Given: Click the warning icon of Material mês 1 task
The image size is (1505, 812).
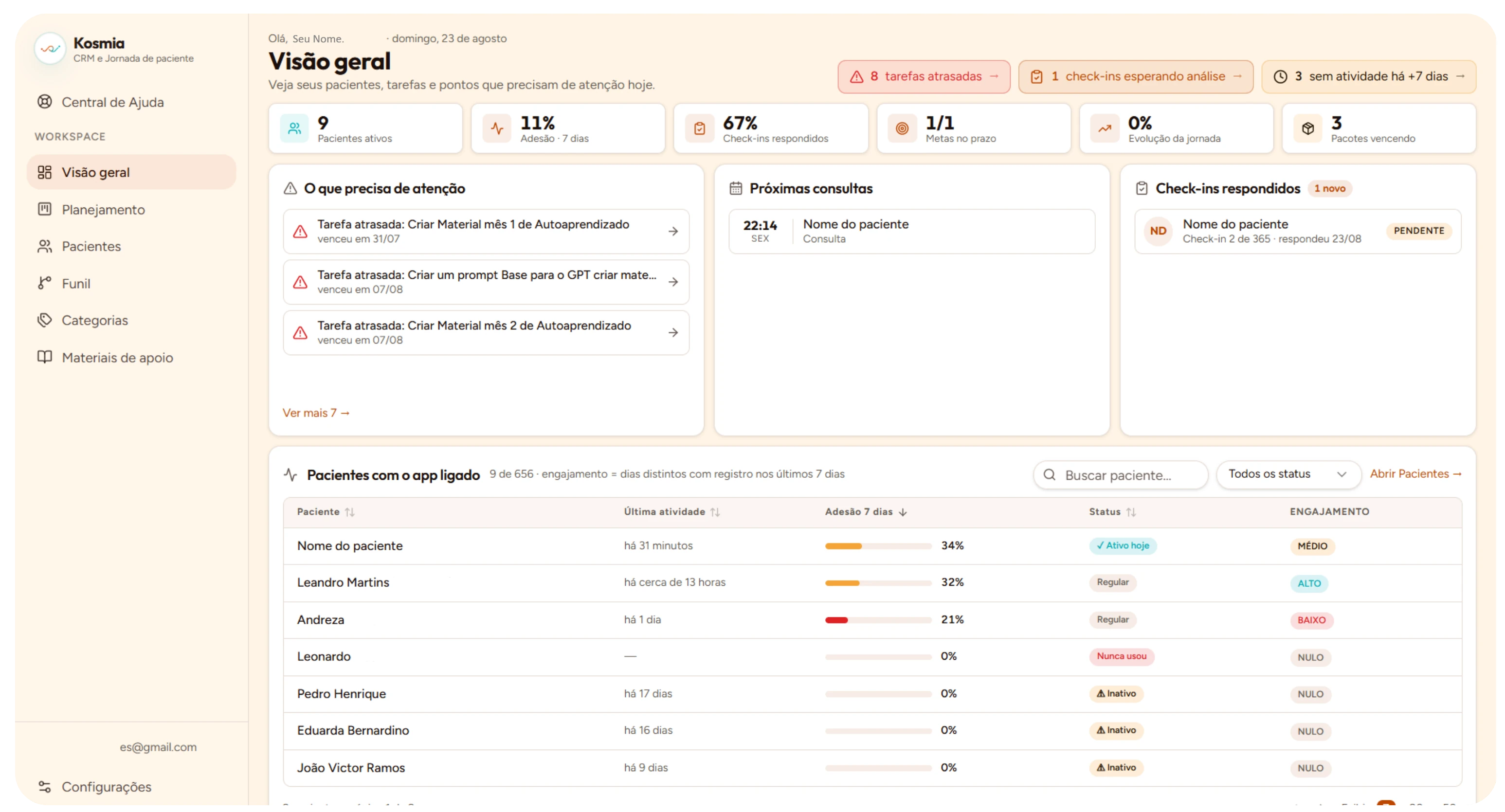Looking at the screenshot, I should pyautogui.click(x=300, y=231).
